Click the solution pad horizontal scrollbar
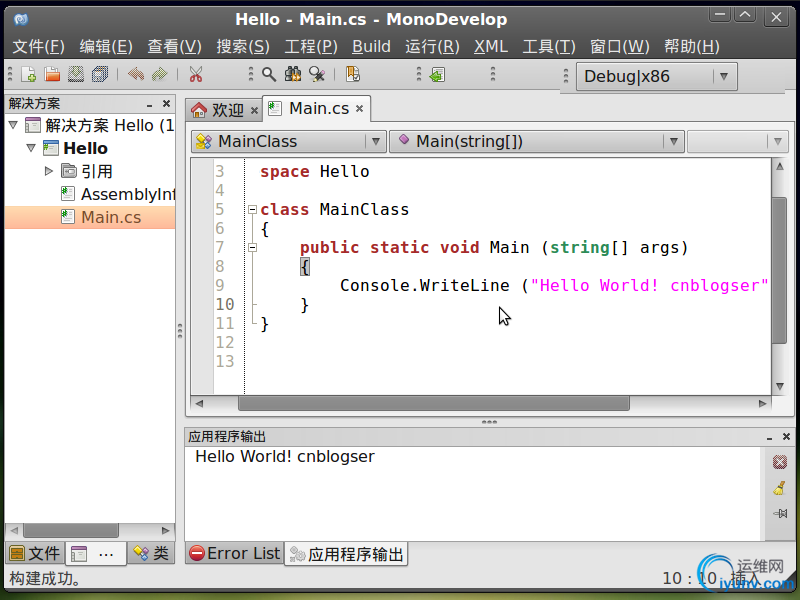Screen dimensions: 800x600 [71, 531]
